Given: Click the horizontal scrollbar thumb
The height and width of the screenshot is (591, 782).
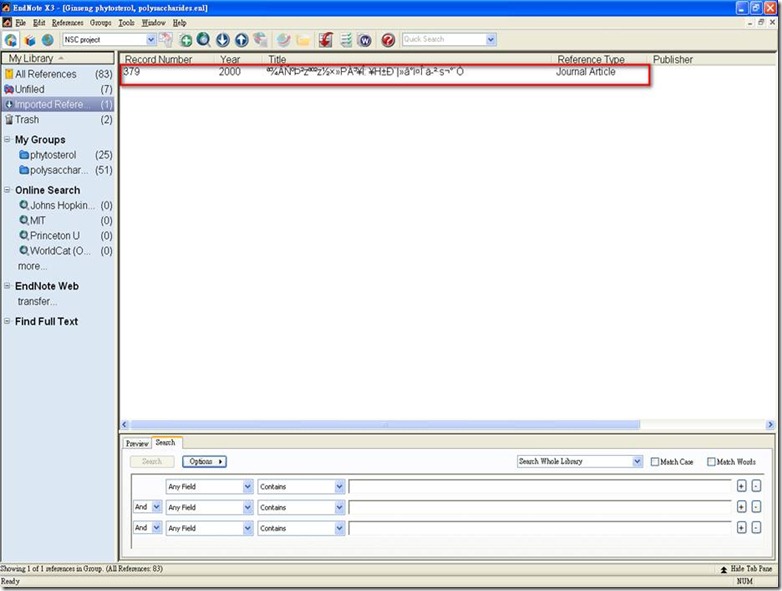Looking at the screenshot, I should [x=385, y=425].
